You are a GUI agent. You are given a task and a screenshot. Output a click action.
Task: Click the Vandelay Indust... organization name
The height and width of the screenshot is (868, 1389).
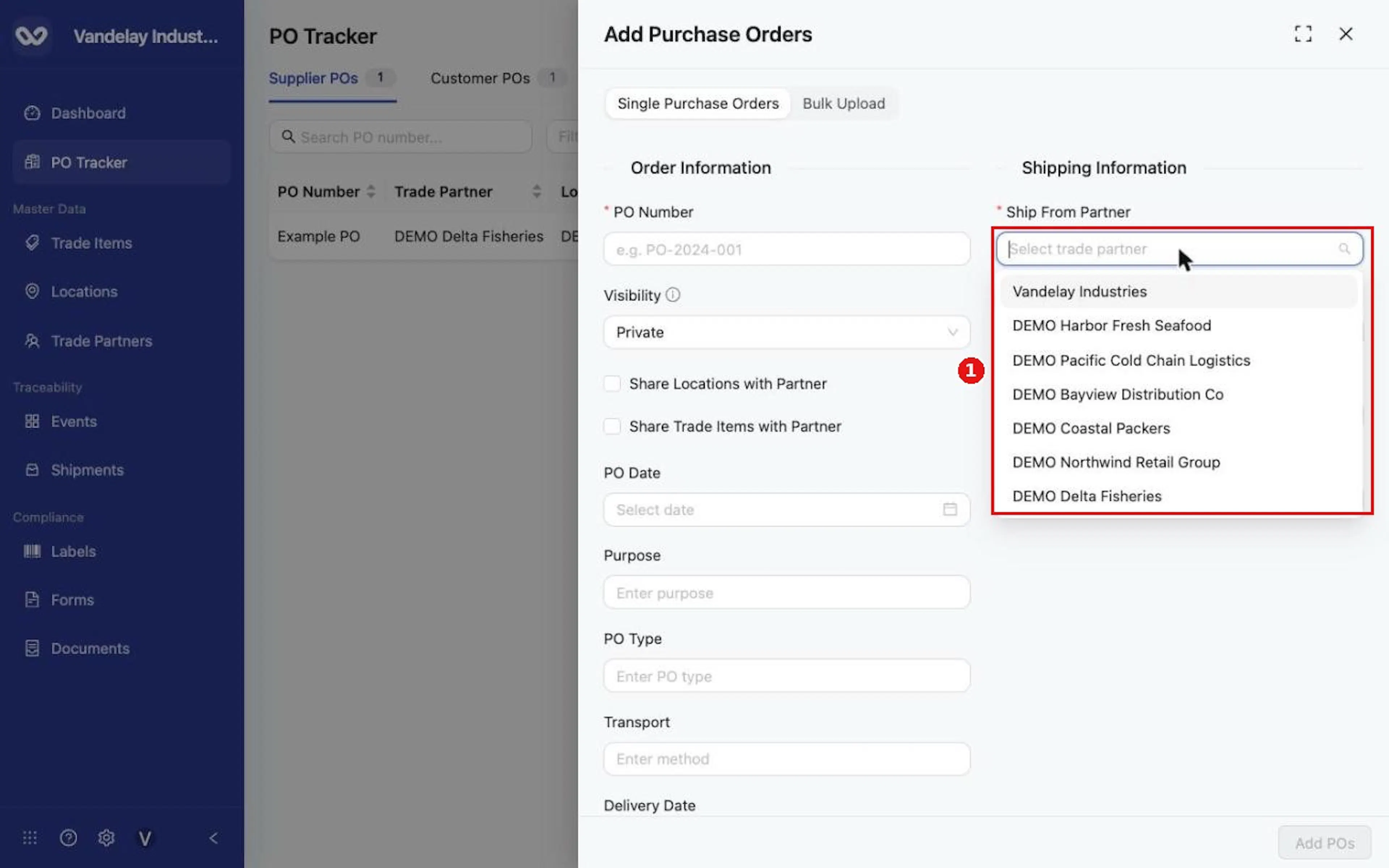coord(146,36)
